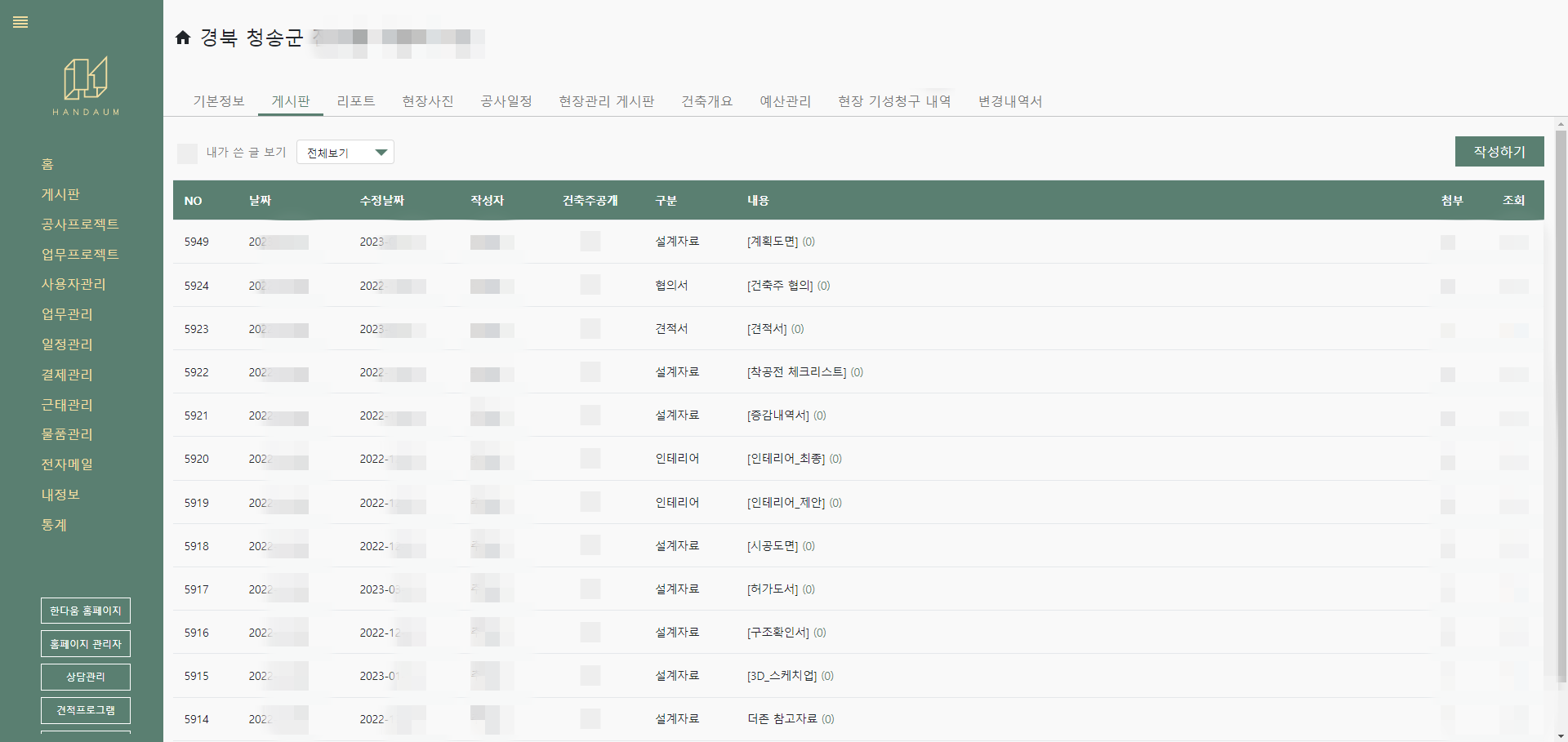
Task: Click the scrollbar up arrow
Action: (x=1561, y=125)
